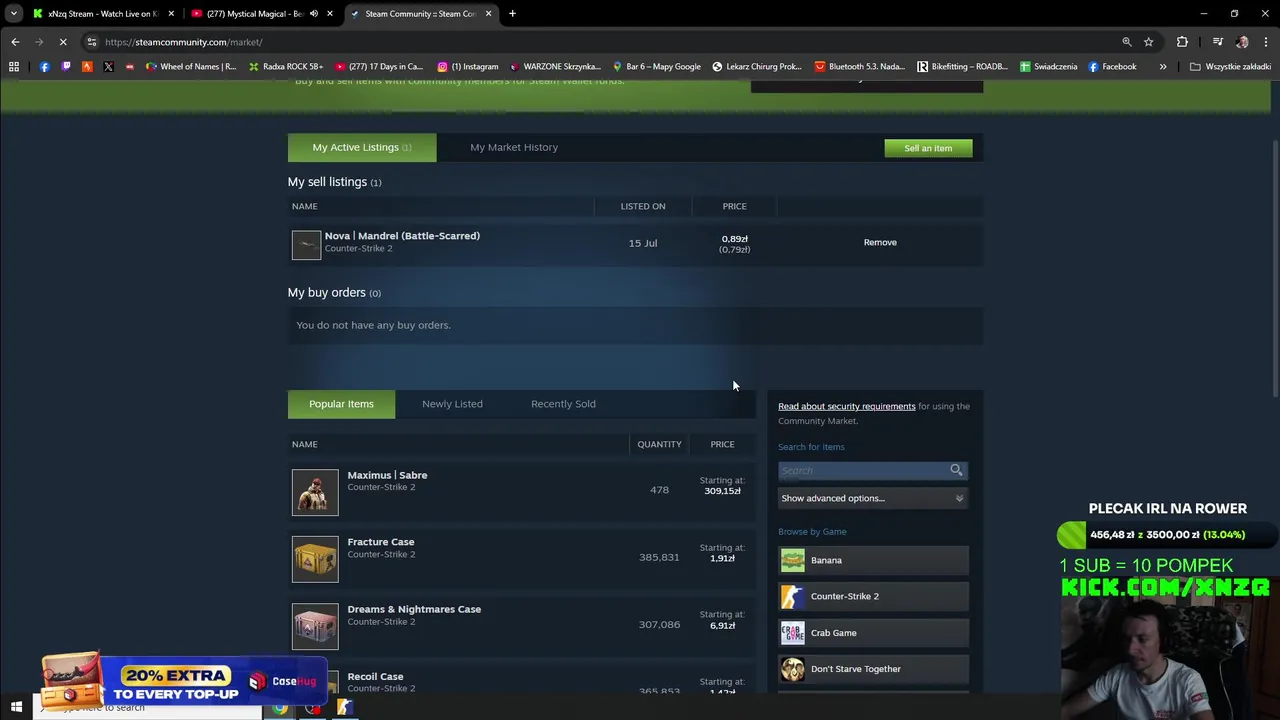The image size is (1280, 720).
Task: Open the Instagram bookmark
Action: point(467,67)
